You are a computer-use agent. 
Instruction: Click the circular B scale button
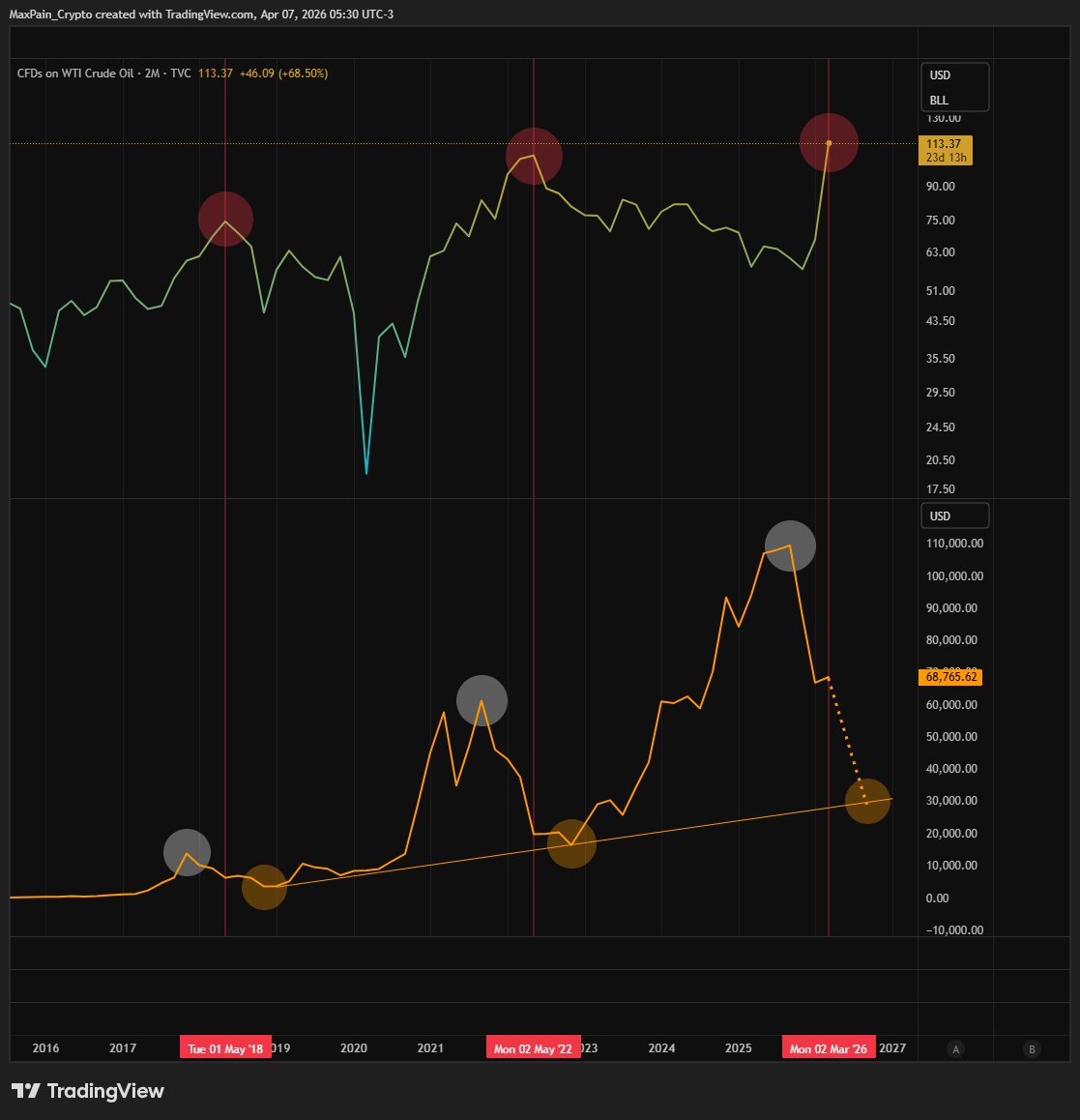(x=1032, y=1048)
